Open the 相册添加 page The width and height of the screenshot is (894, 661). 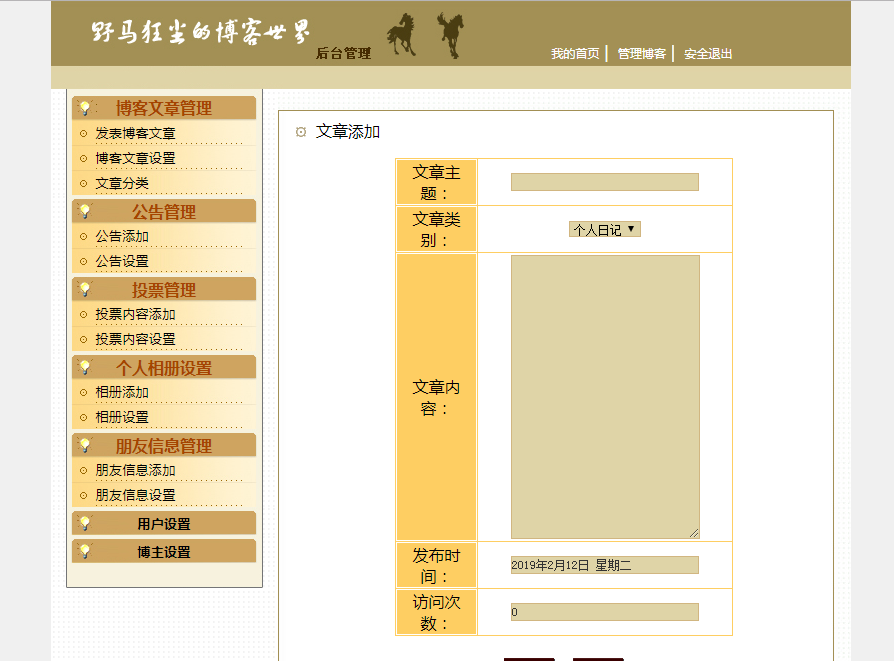(121, 392)
